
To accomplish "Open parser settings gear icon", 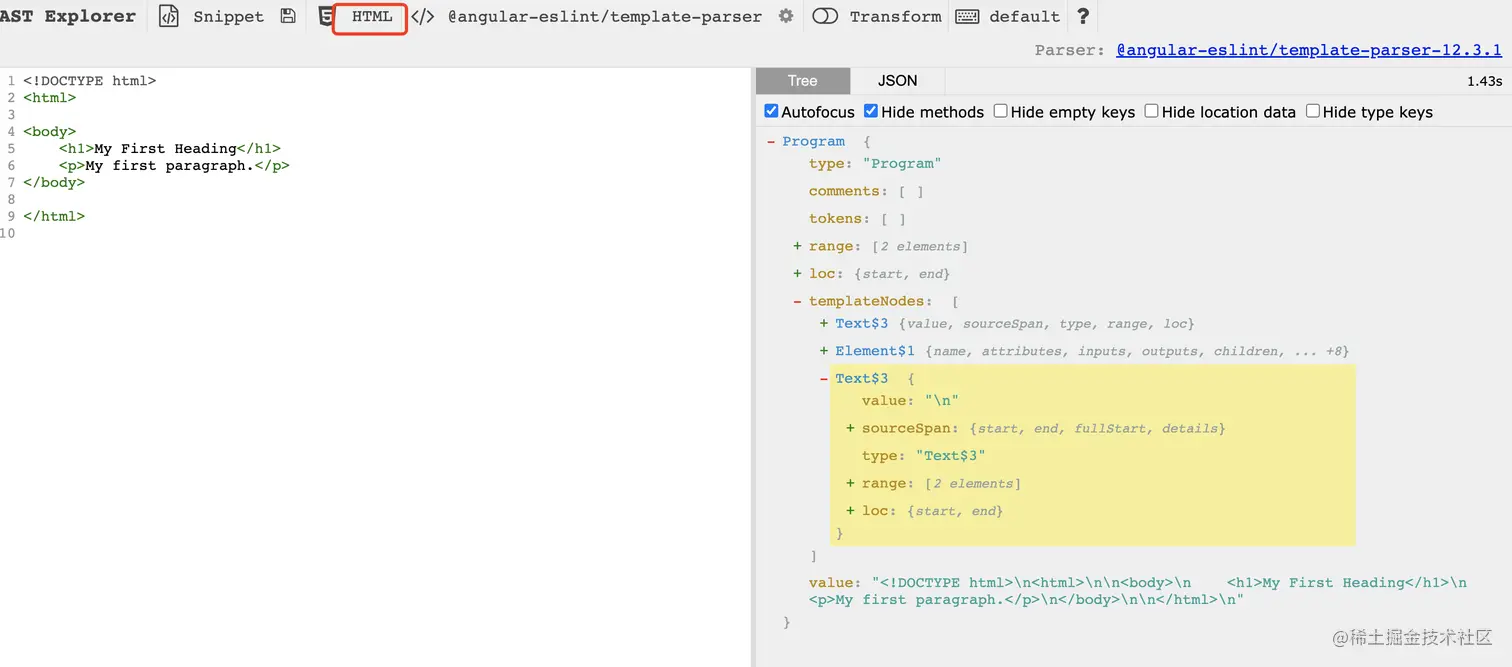I will (x=786, y=16).
